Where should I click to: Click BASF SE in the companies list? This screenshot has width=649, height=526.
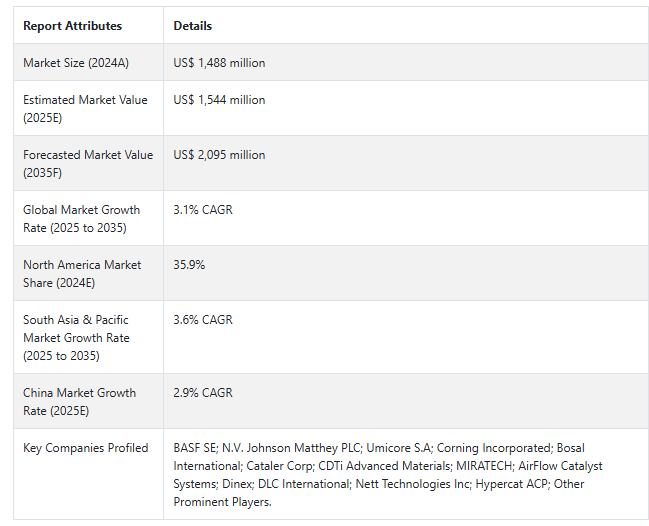[195, 448]
